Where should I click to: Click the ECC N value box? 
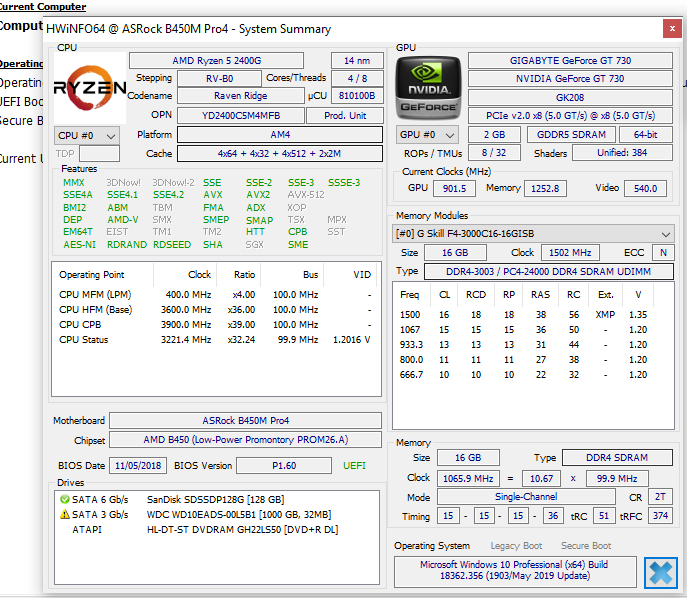click(x=663, y=253)
